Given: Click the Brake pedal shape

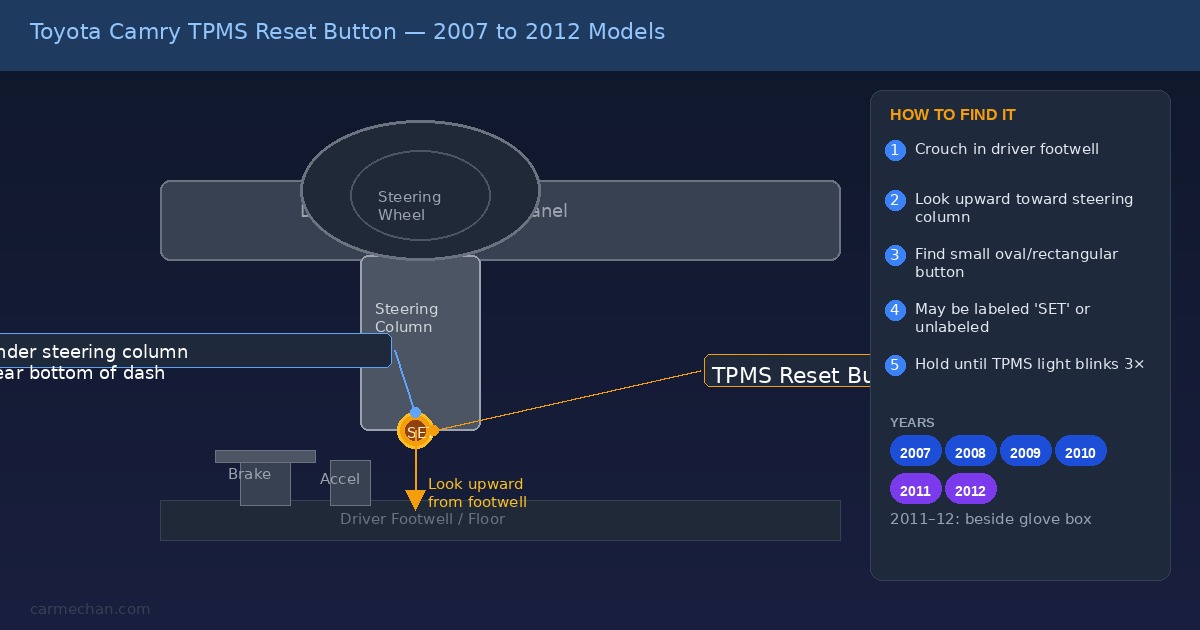Looking at the screenshot, I should coord(265,478).
